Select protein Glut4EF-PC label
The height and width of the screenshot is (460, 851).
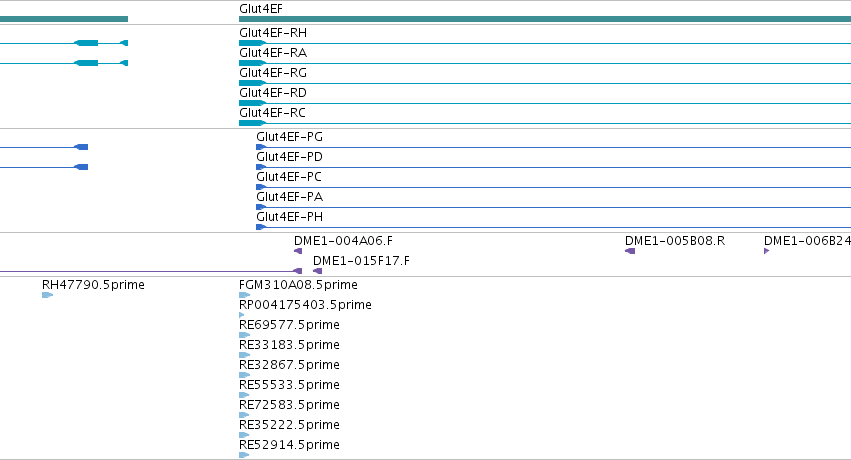[x=289, y=177]
